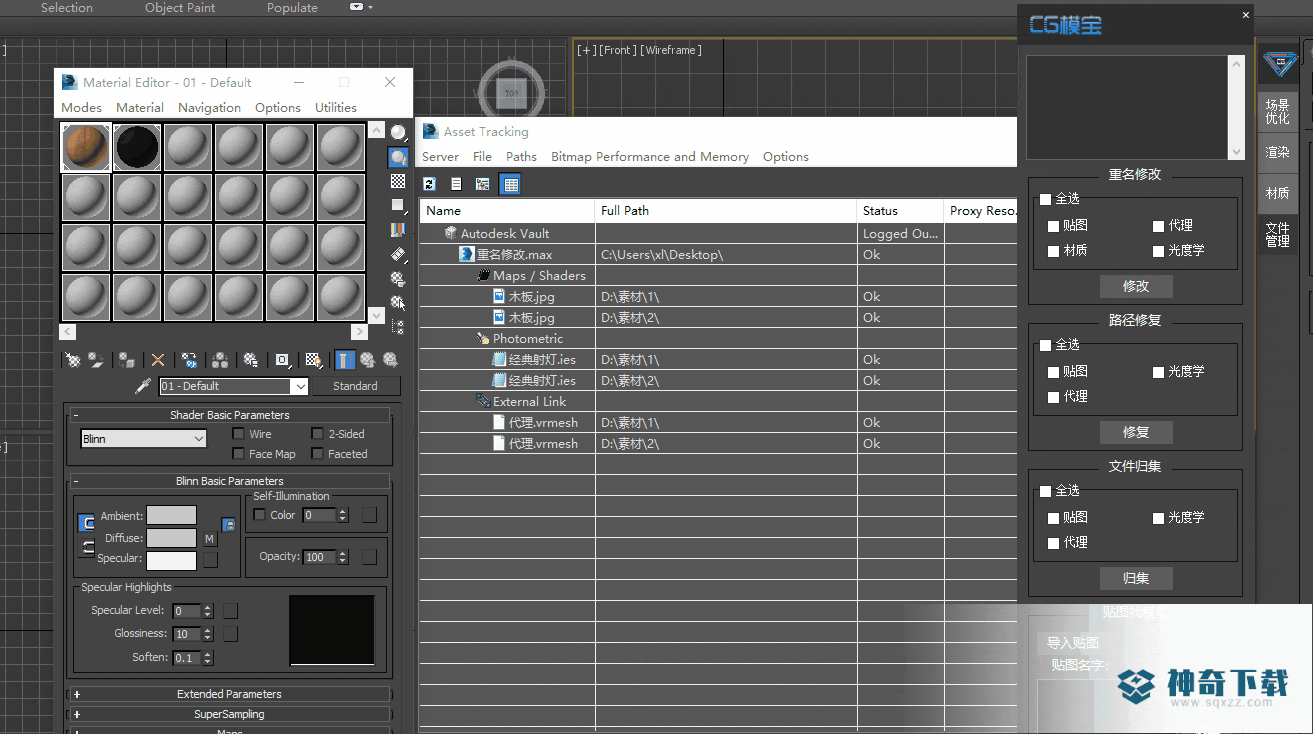The height and width of the screenshot is (734, 1313).
Task: Click the 归集 button
Action: [1136, 578]
